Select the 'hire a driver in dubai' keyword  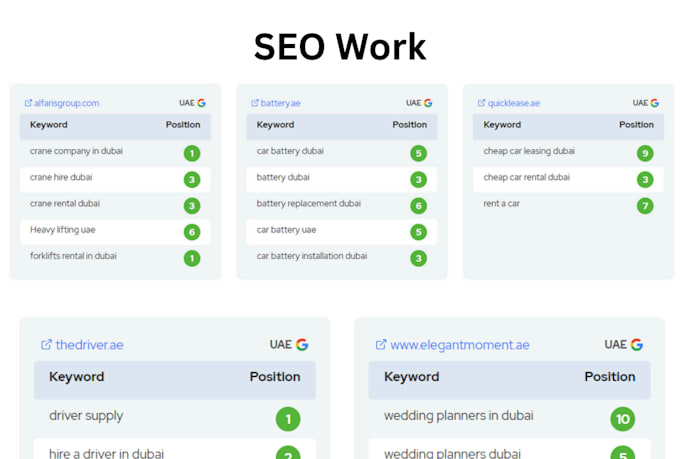tap(106, 454)
